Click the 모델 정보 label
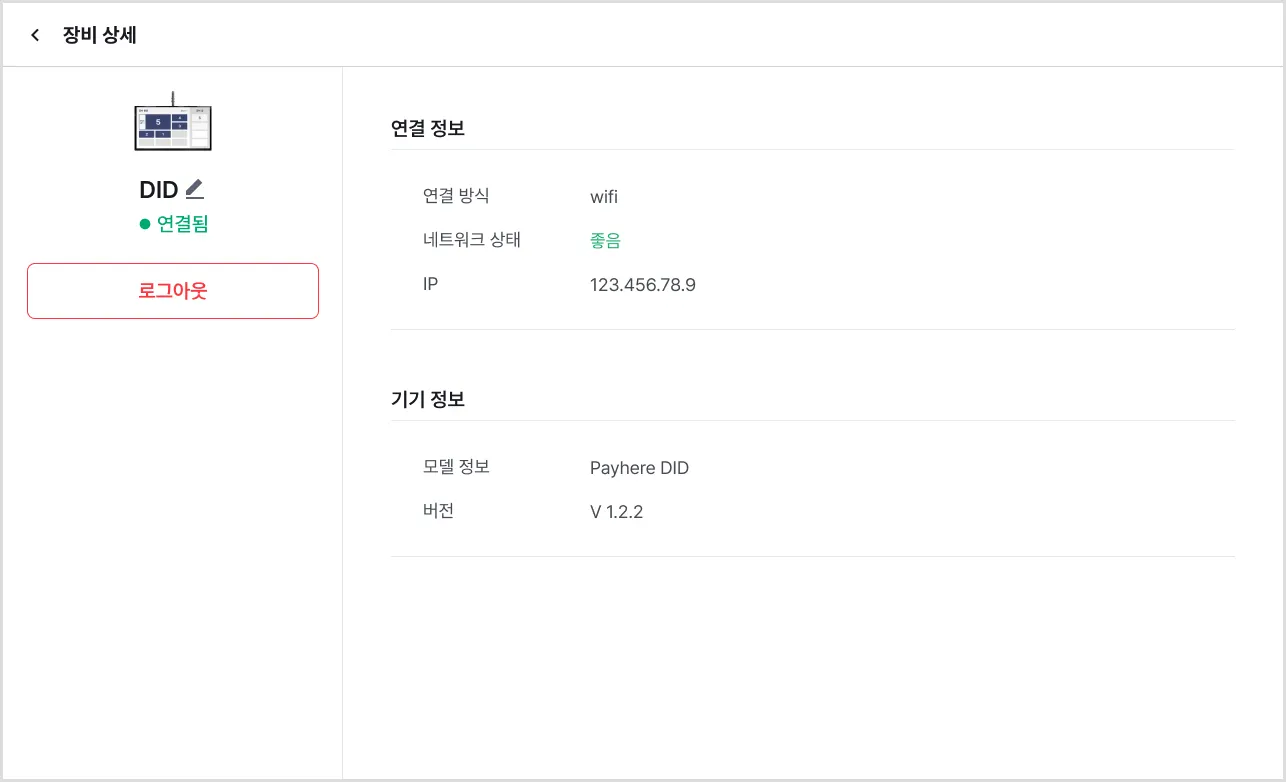 point(456,467)
